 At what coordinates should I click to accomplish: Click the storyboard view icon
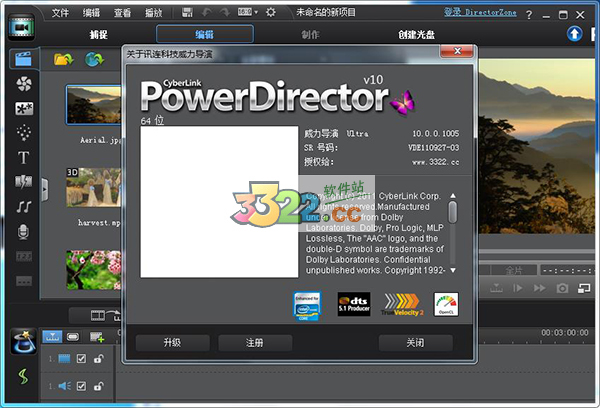(x=73, y=337)
